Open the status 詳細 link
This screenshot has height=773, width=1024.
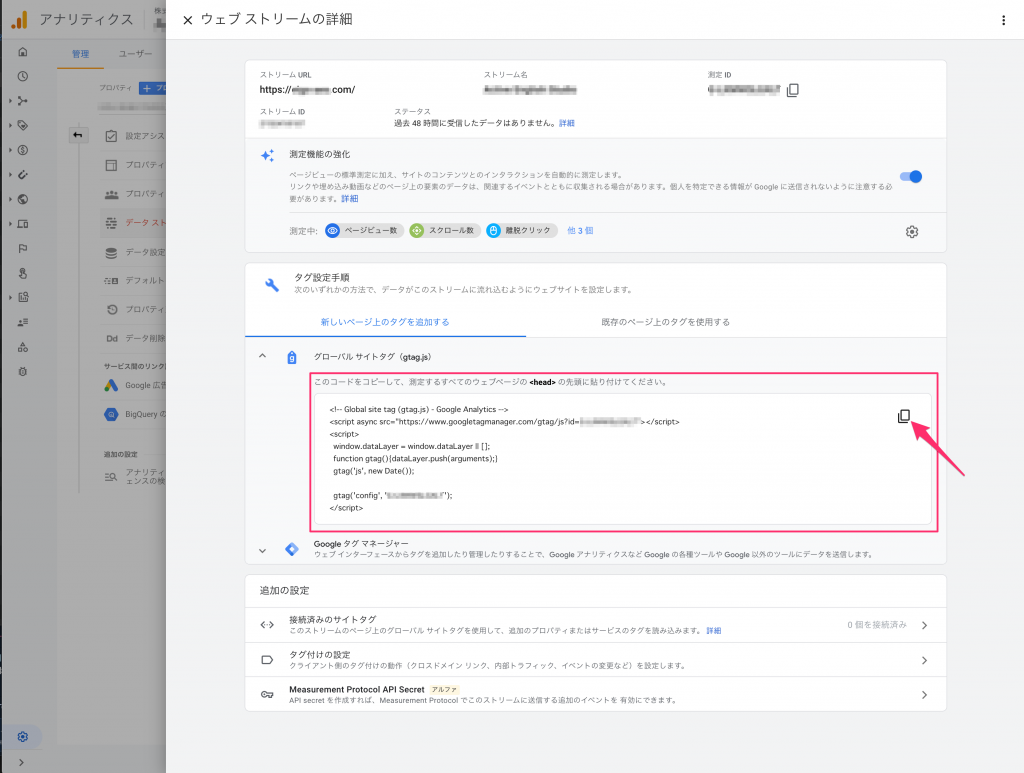coord(567,123)
